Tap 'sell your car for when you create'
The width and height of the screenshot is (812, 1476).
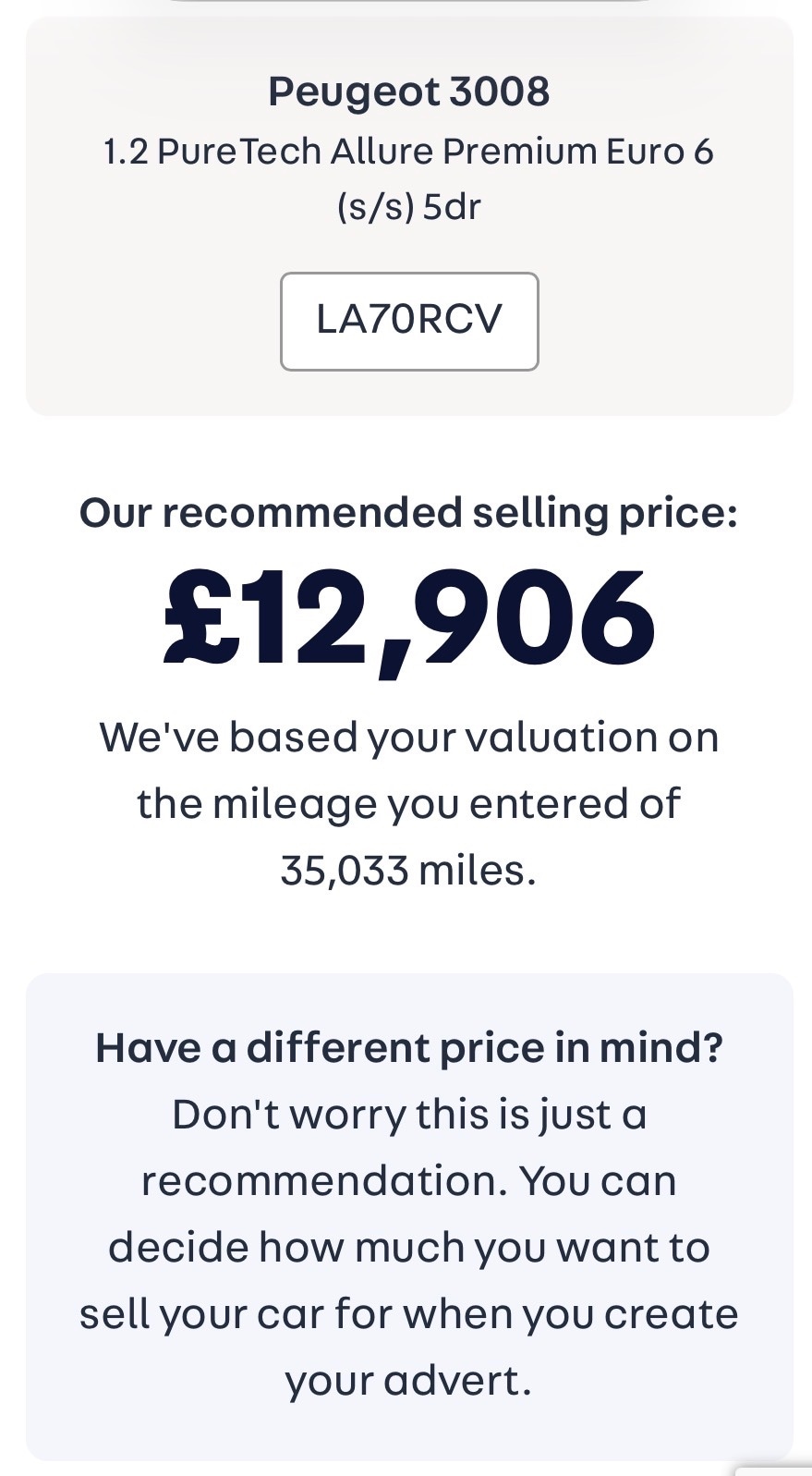pos(408,1314)
